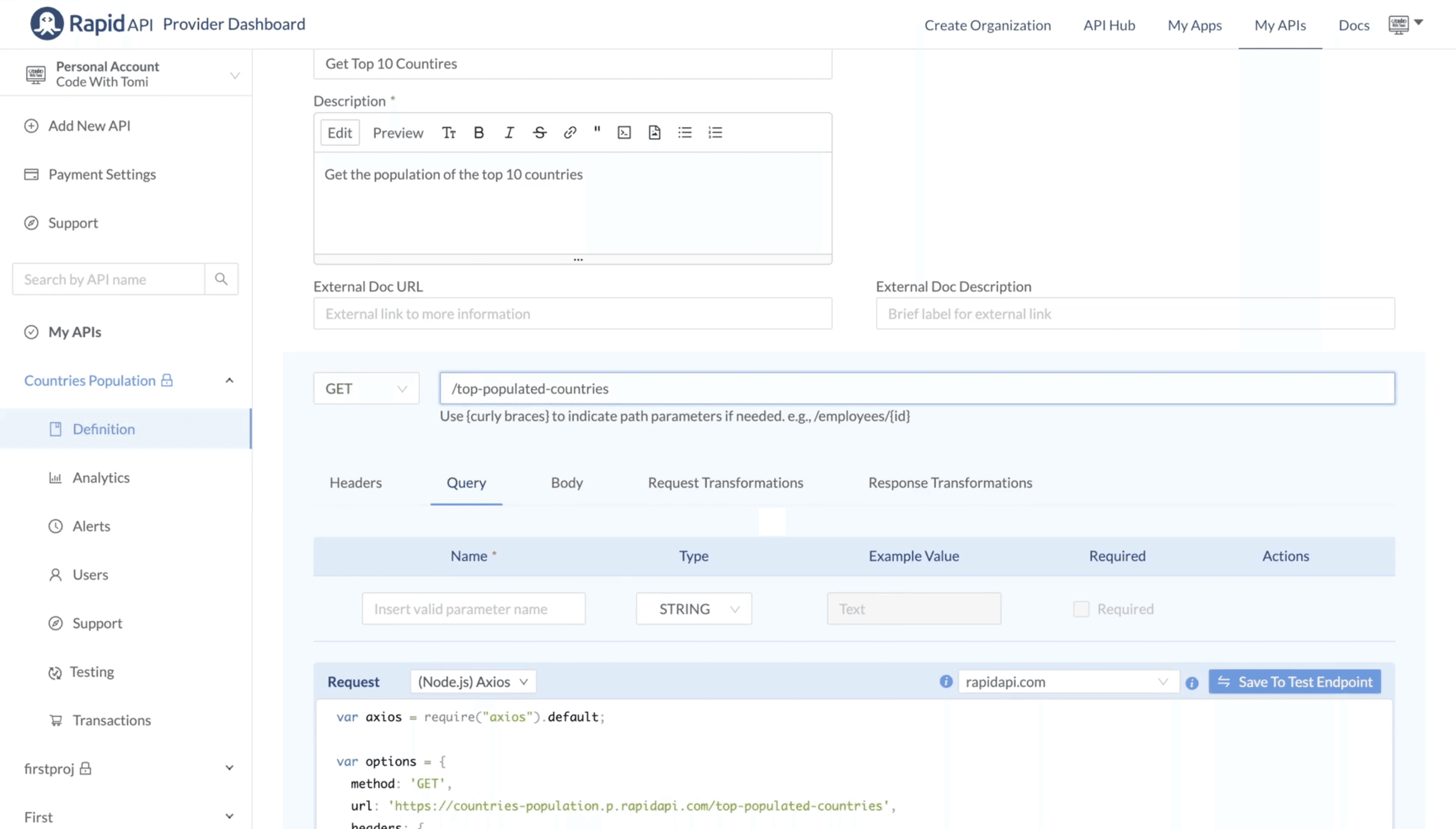Open the rapidapi.com domain dropdown

coord(1068,681)
